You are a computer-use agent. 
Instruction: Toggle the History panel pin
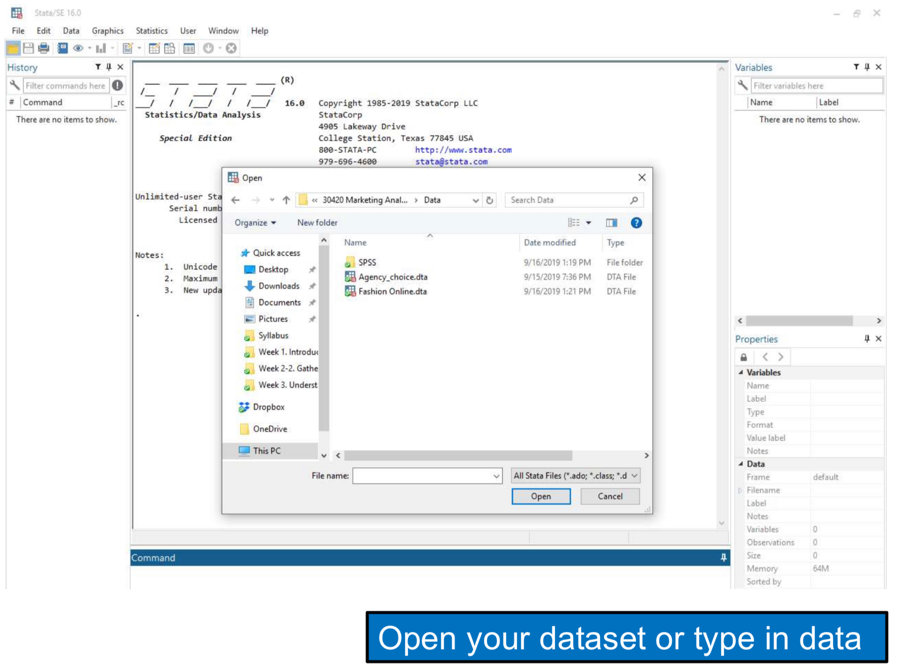tap(108, 67)
